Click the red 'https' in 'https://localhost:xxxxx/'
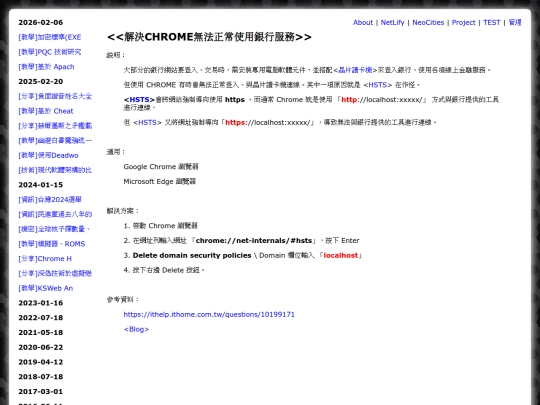Viewport: 540px width, 405px height. pos(235,122)
